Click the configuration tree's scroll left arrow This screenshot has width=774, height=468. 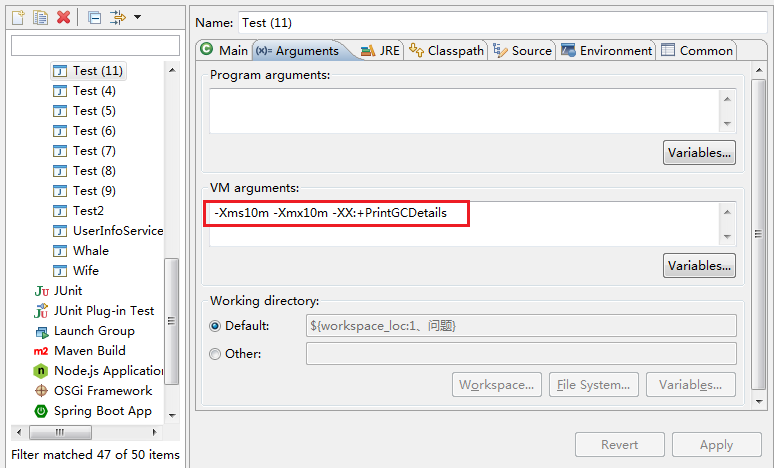pyautogui.click(x=19, y=432)
